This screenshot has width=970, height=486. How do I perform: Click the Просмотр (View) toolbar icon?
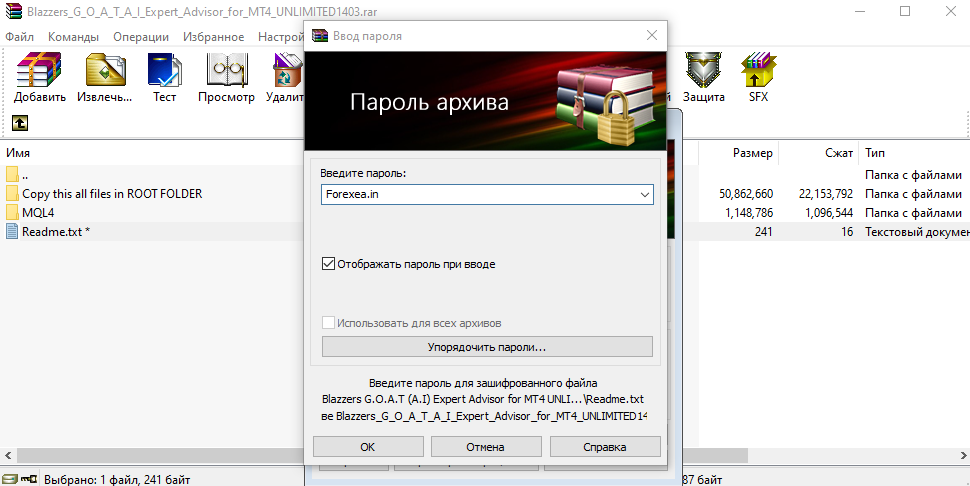[x=226, y=78]
